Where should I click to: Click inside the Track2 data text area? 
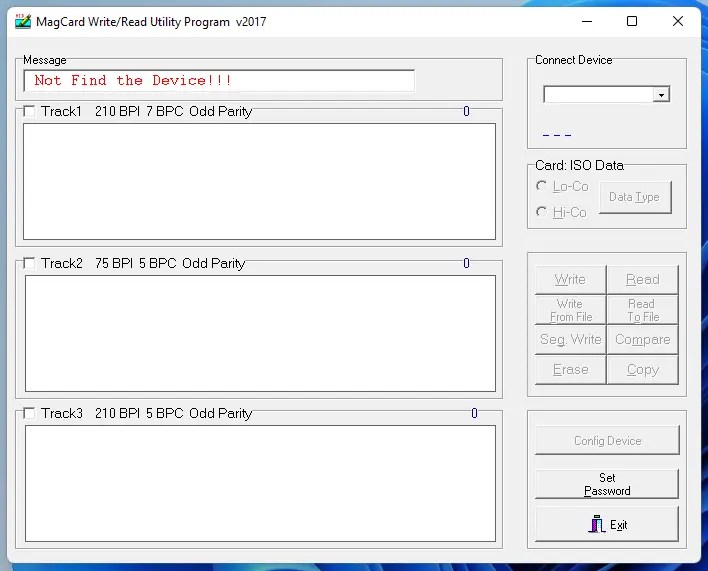[260, 334]
